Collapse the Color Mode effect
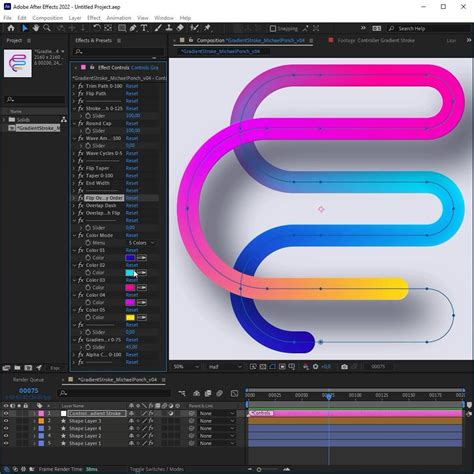474x474 pixels. pos(74,235)
